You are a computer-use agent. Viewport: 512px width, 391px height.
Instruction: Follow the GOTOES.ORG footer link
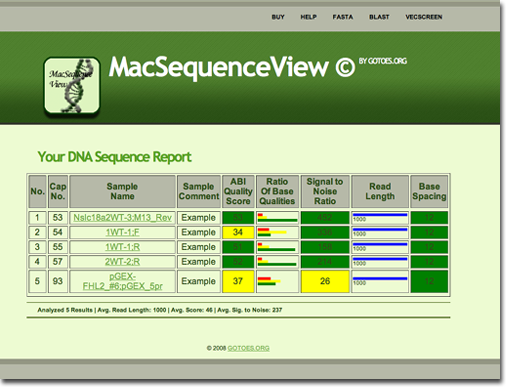248,348
